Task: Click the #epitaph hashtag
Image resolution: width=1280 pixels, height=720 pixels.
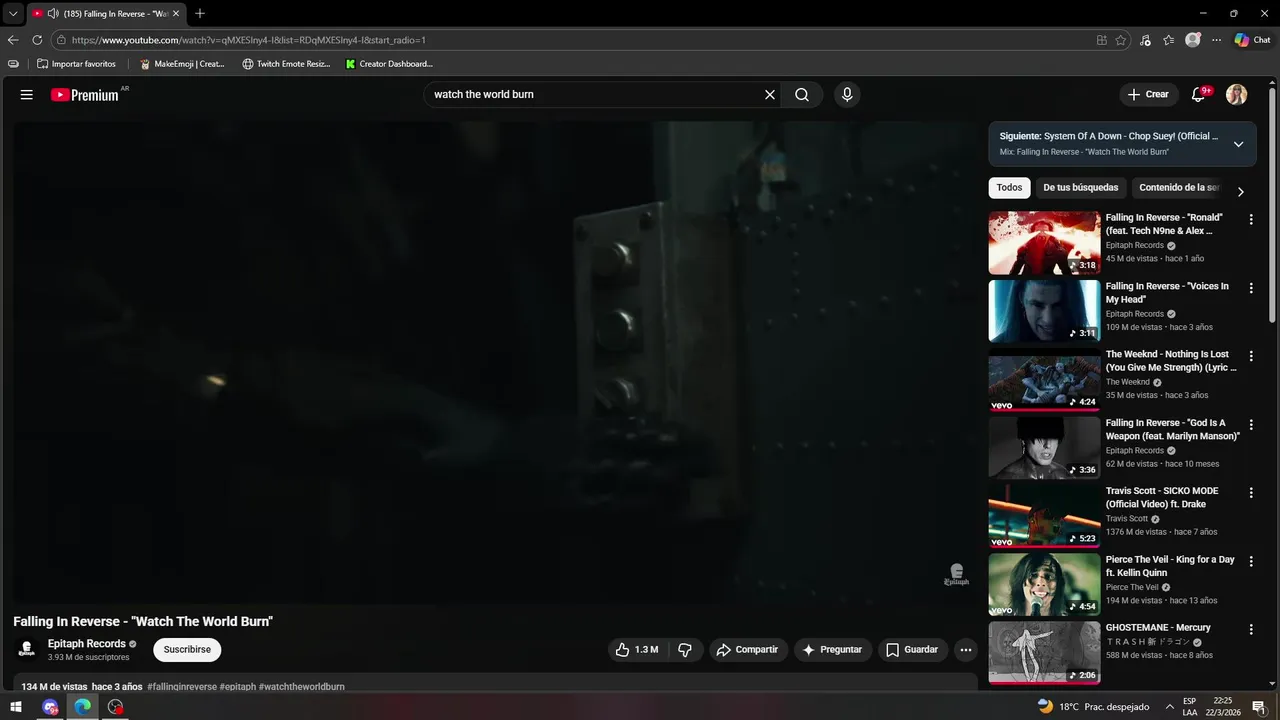Action: click(237, 687)
